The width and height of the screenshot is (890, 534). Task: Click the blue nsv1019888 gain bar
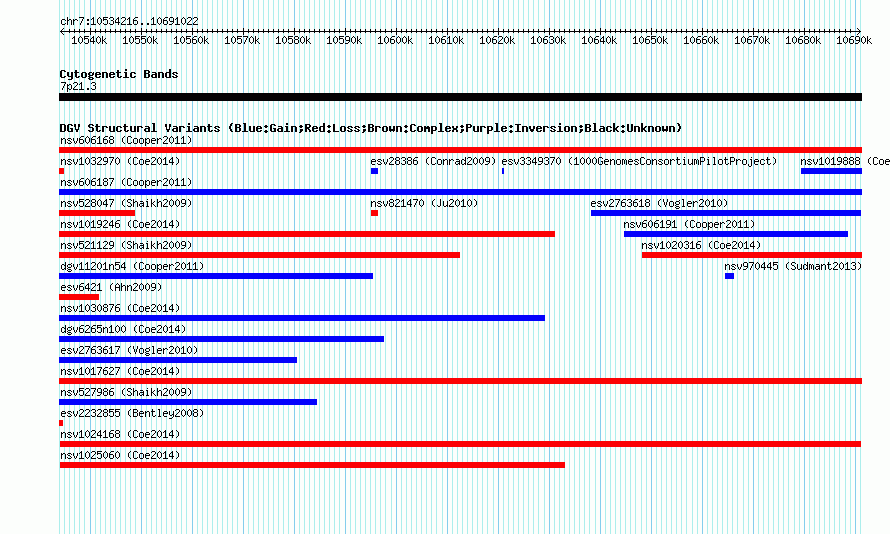[832, 171]
